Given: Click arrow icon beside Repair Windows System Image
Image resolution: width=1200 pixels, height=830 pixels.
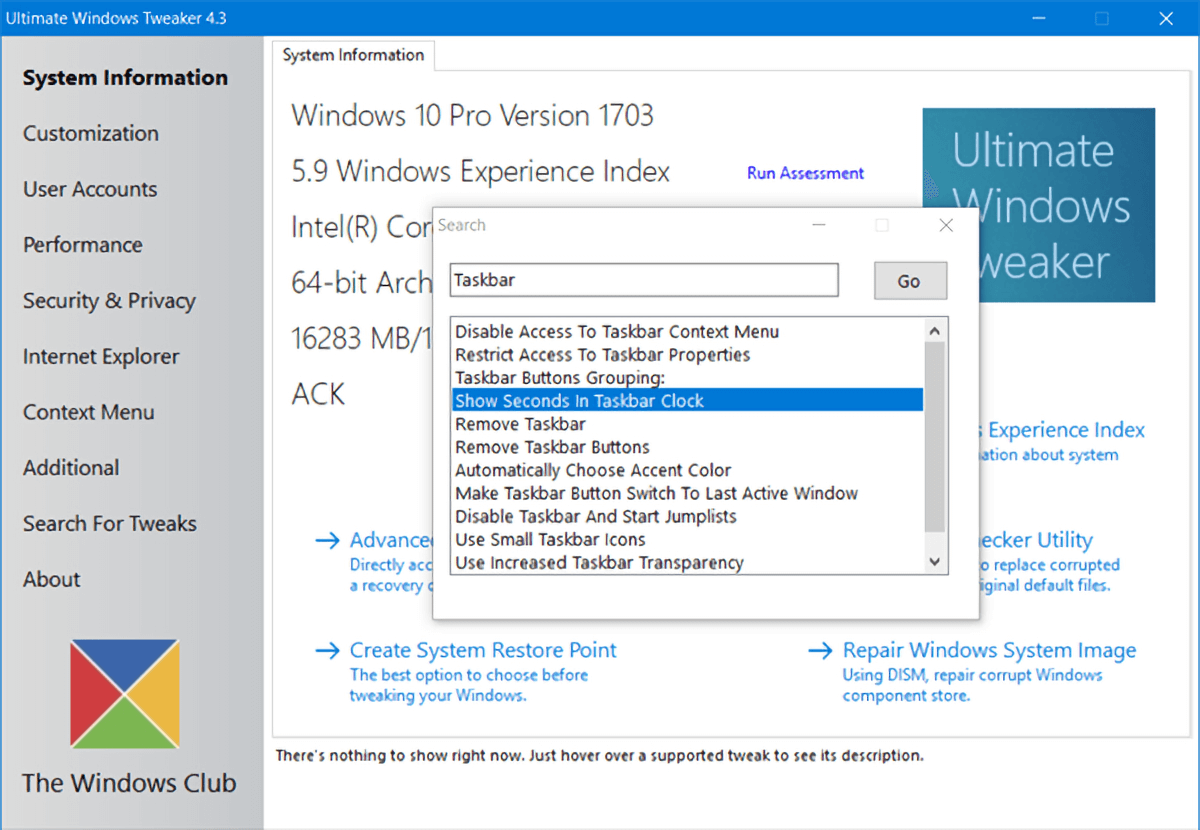Looking at the screenshot, I should pos(820,651).
